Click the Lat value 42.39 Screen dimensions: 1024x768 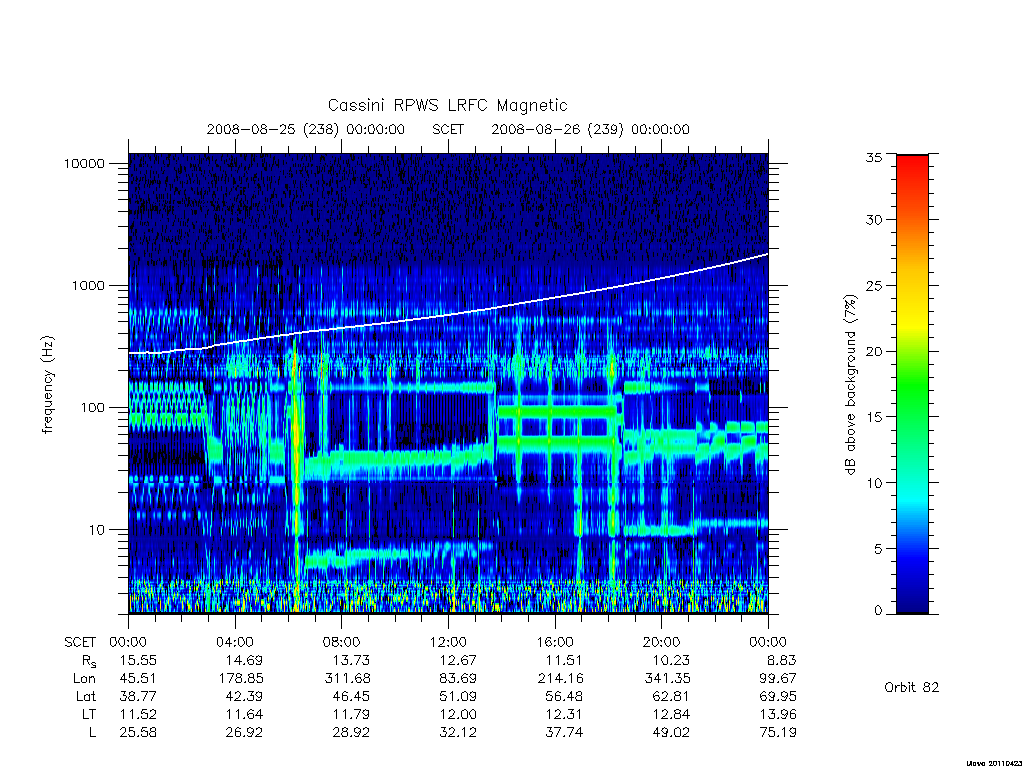[x=244, y=696]
